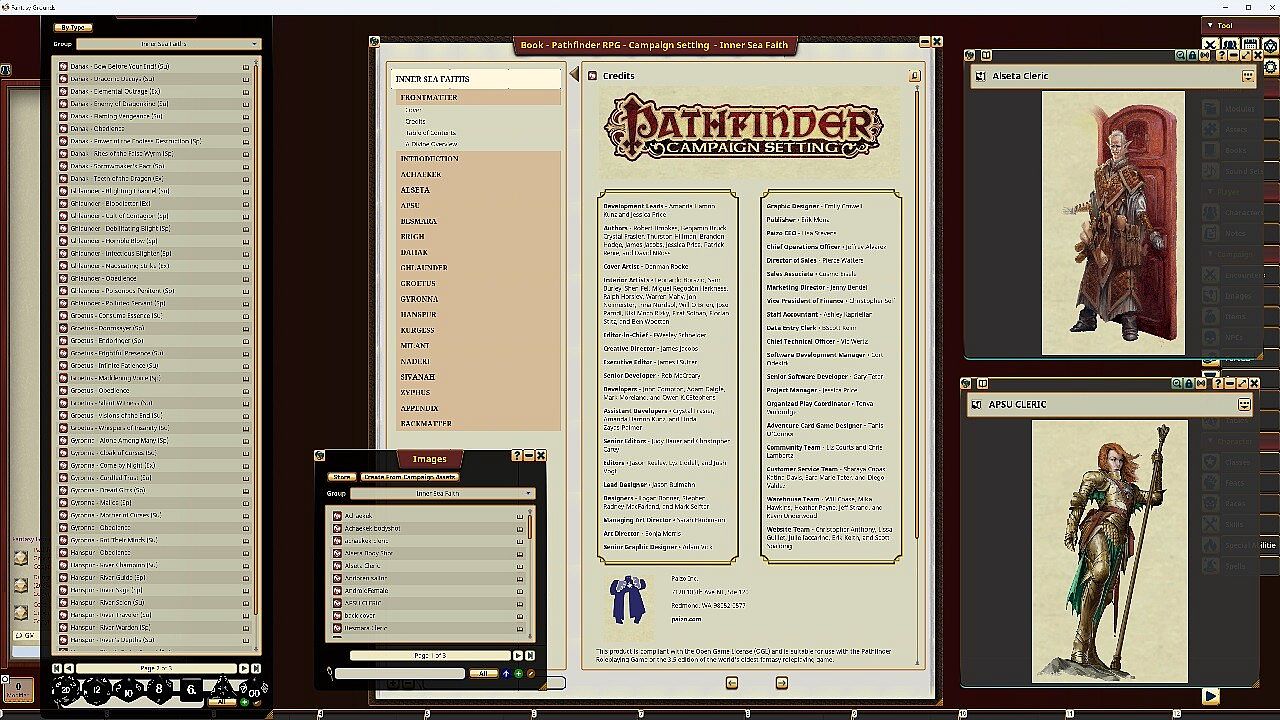Go to next book page arrow
Screen dimensions: 1280x720
(781, 683)
